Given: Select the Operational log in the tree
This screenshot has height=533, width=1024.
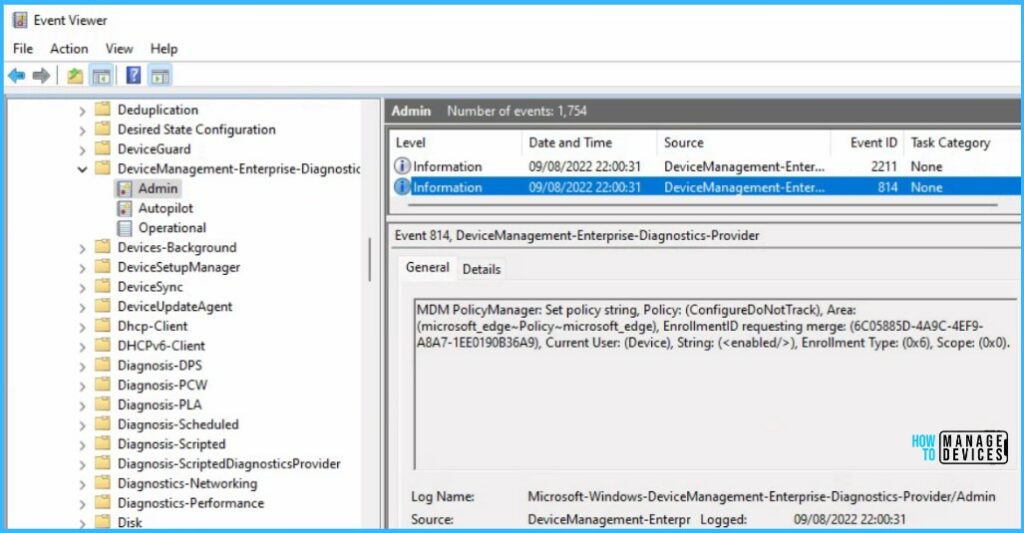Looking at the screenshot, I should tap(172, 228).
